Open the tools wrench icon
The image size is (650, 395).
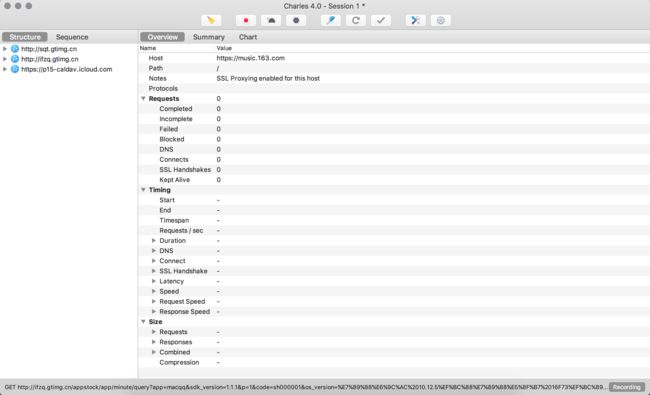click(415, 20)
